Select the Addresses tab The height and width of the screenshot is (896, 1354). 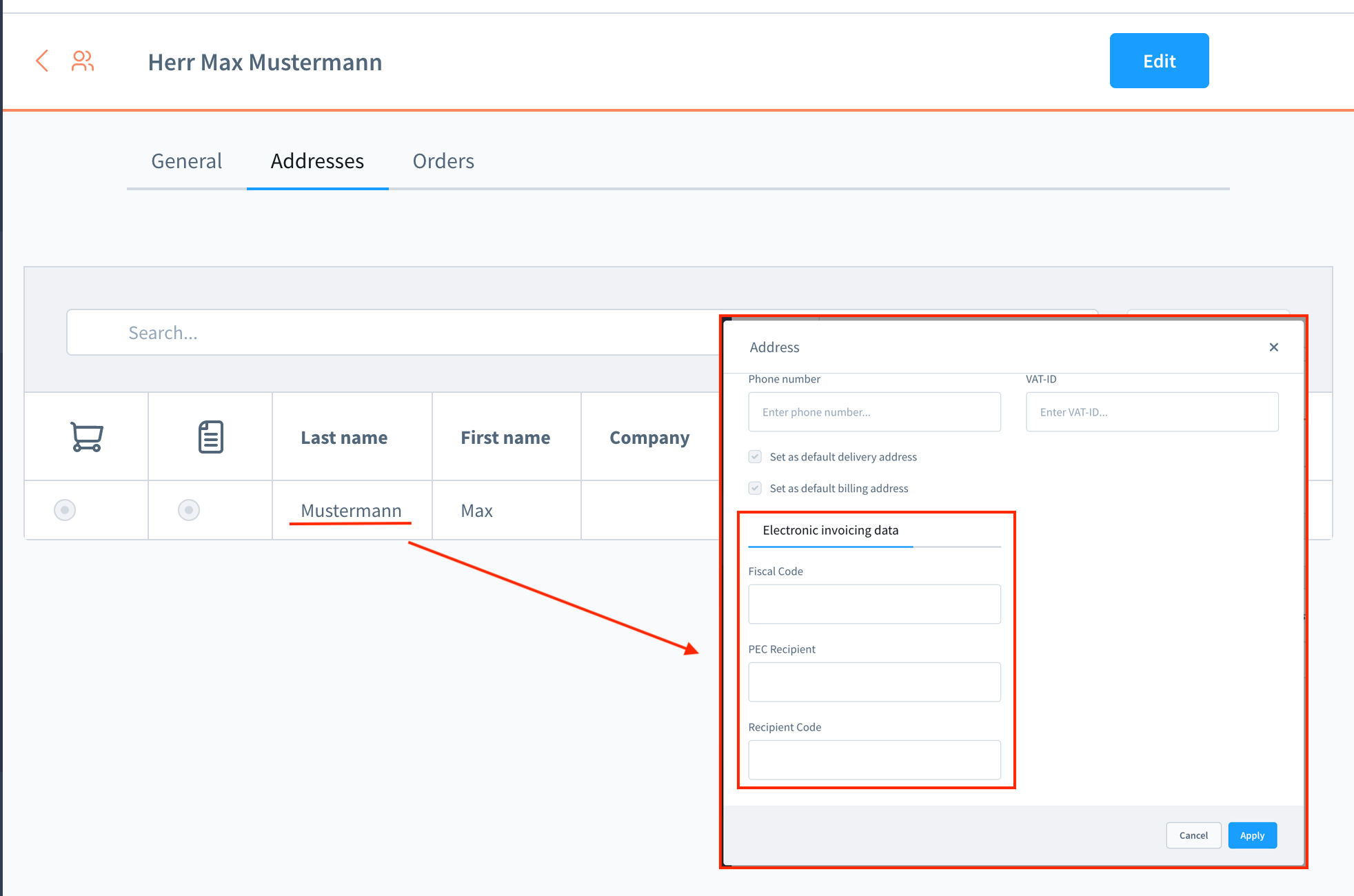[317, 161]
